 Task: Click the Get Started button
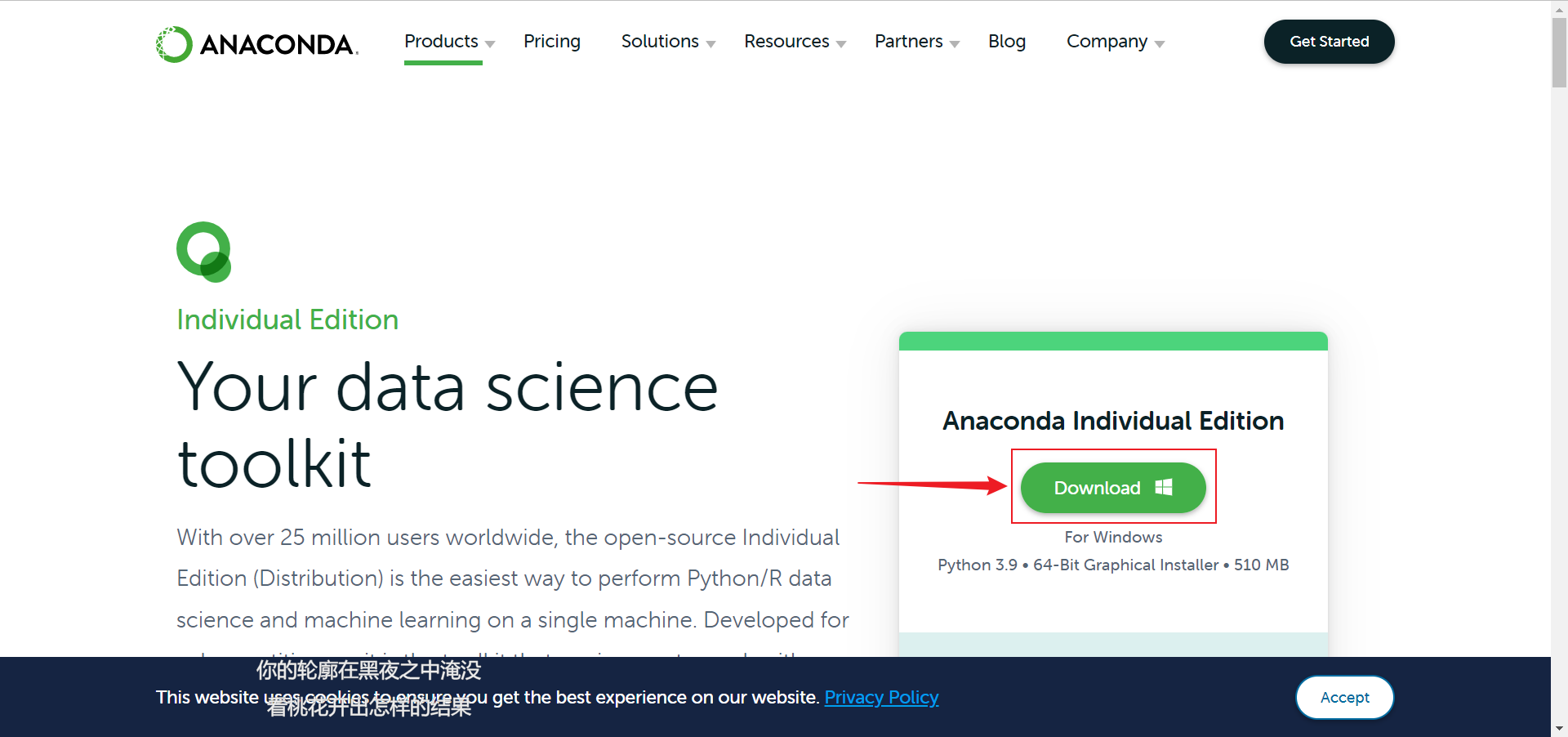click(x=1329, y=42)
